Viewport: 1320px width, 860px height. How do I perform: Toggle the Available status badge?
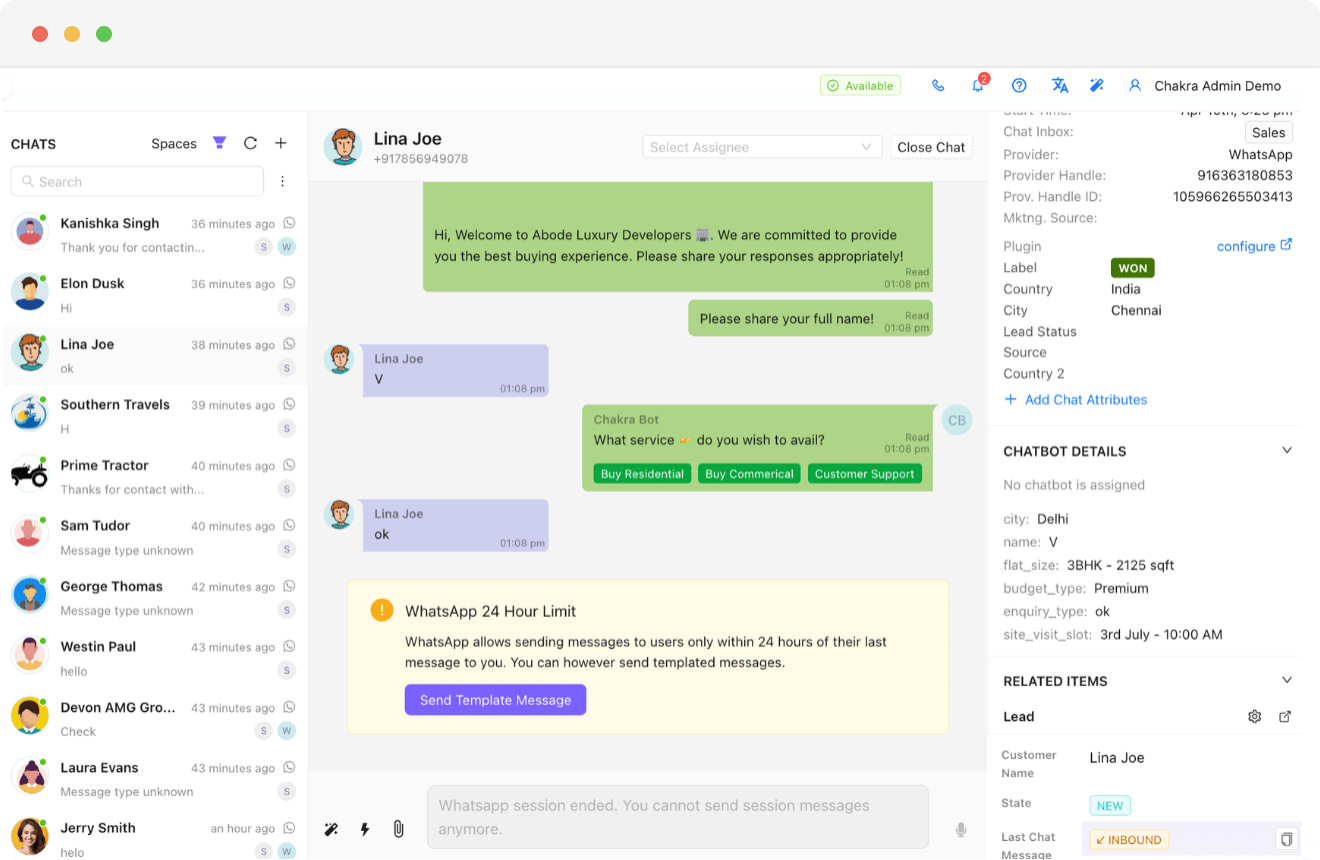tap(860, 86)
